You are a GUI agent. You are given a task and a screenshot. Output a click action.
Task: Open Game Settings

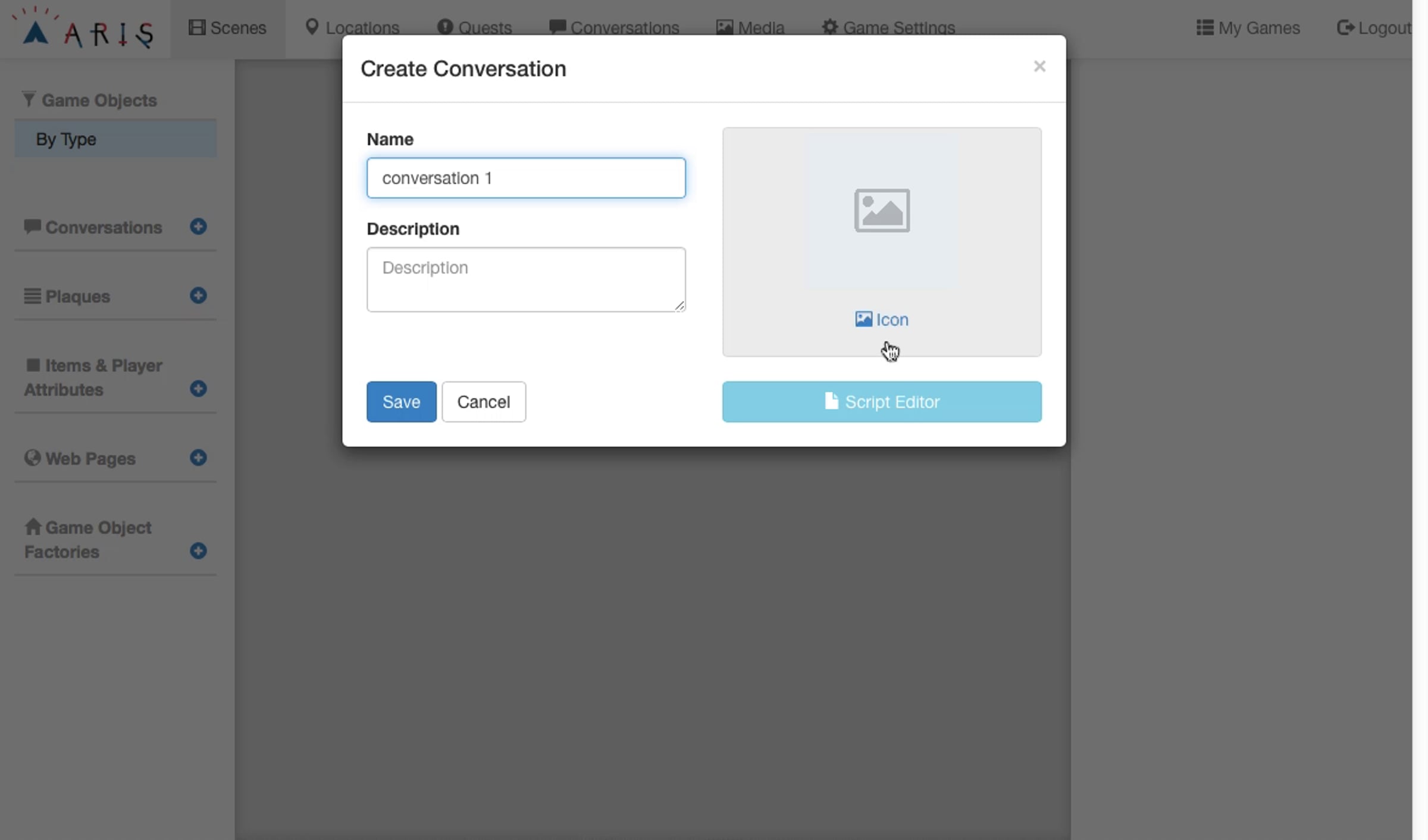pyautogui.click(x=888, y=28)
